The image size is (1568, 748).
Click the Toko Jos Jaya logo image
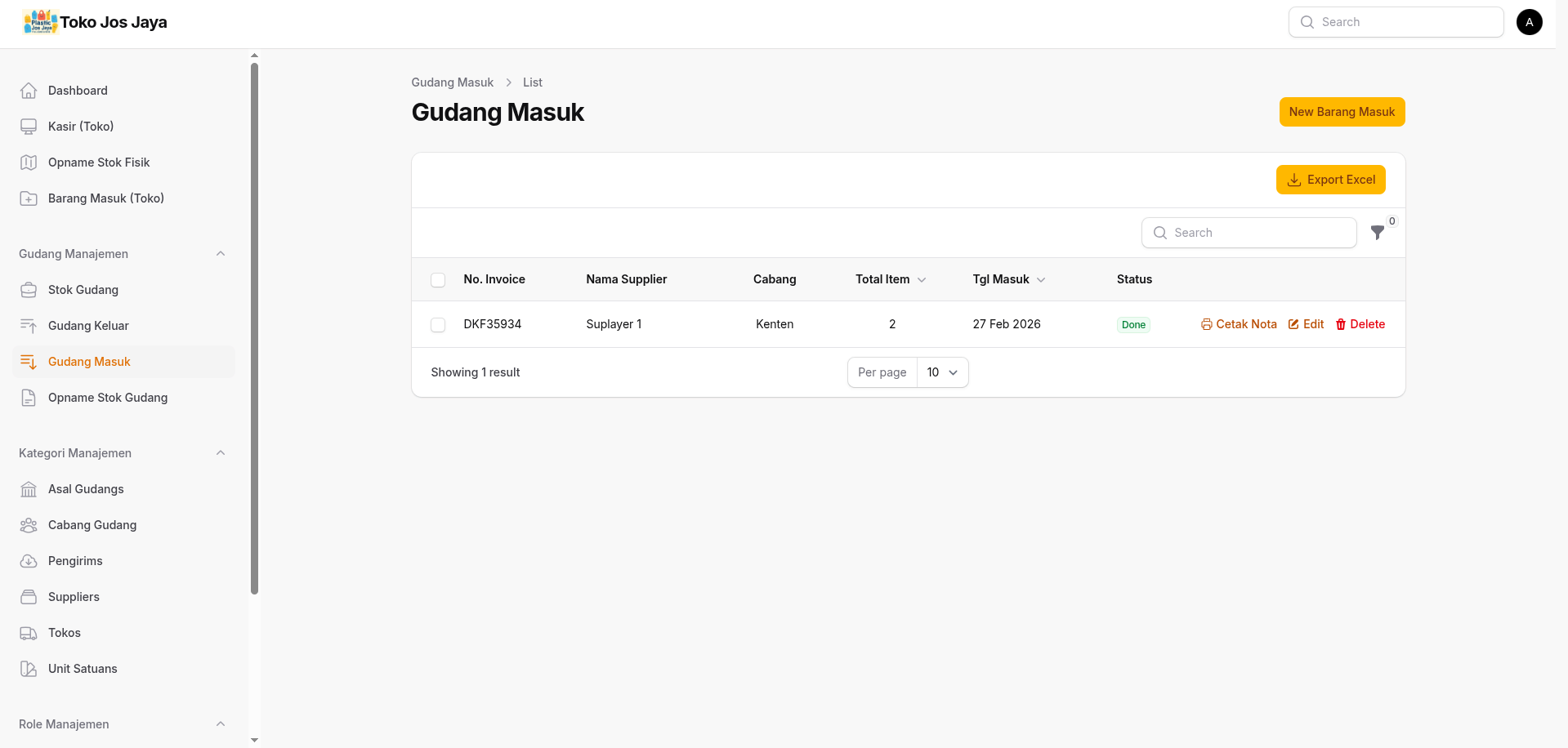pos(40,22)
